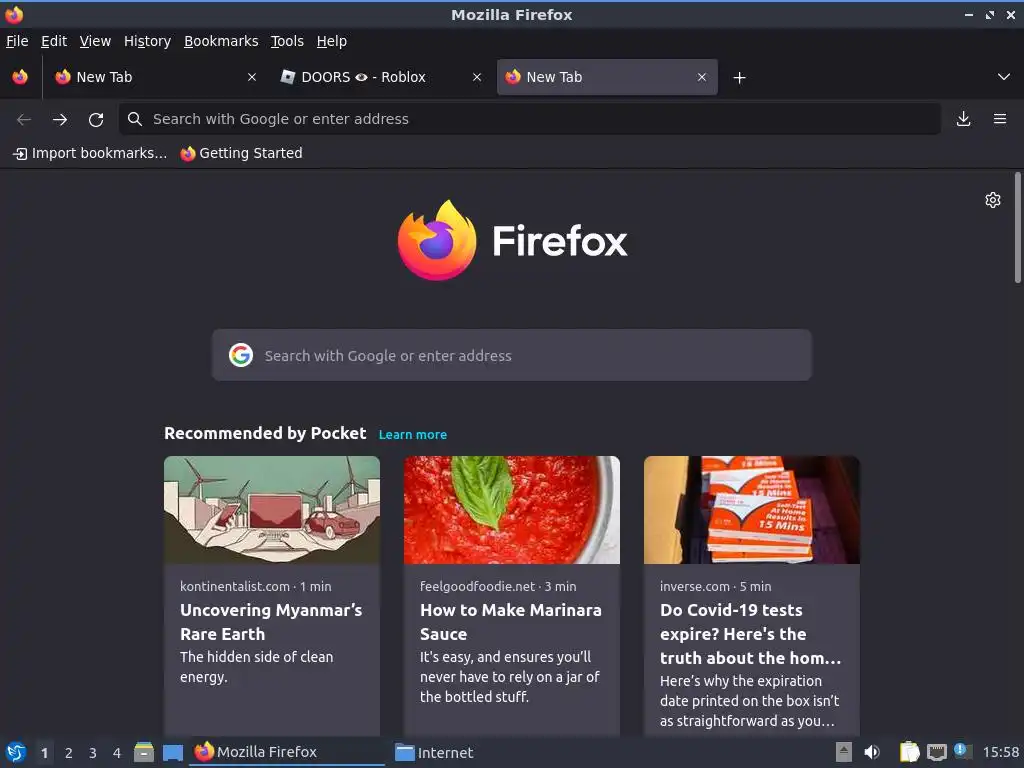Open the Help menu

(332, 41)
